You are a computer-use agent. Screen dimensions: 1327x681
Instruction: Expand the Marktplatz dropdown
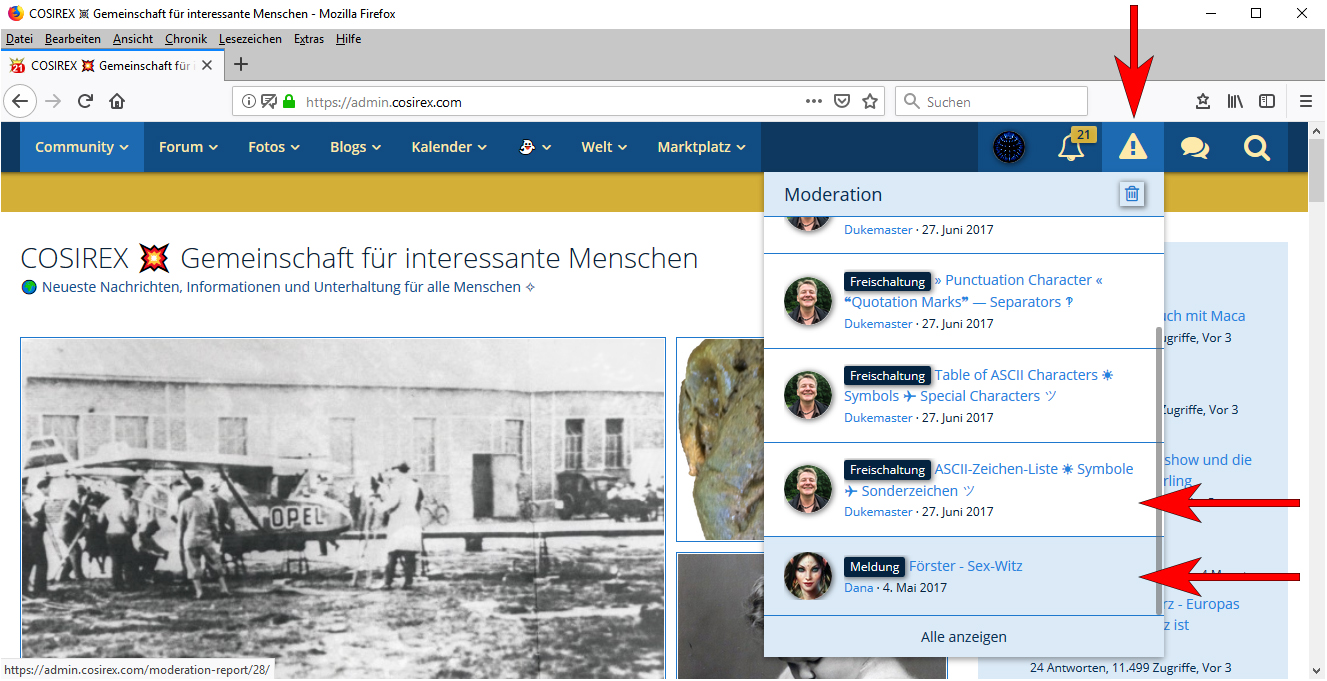pos(701,147)
